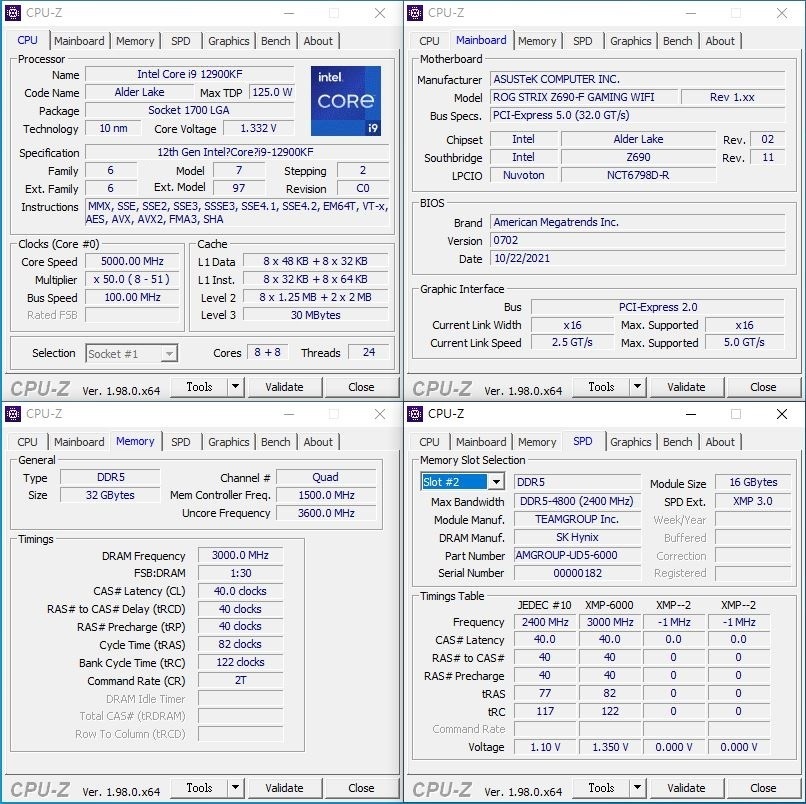Select Graphics tab in SPD window
Viewport: 806px width, 804px height.
631,442
